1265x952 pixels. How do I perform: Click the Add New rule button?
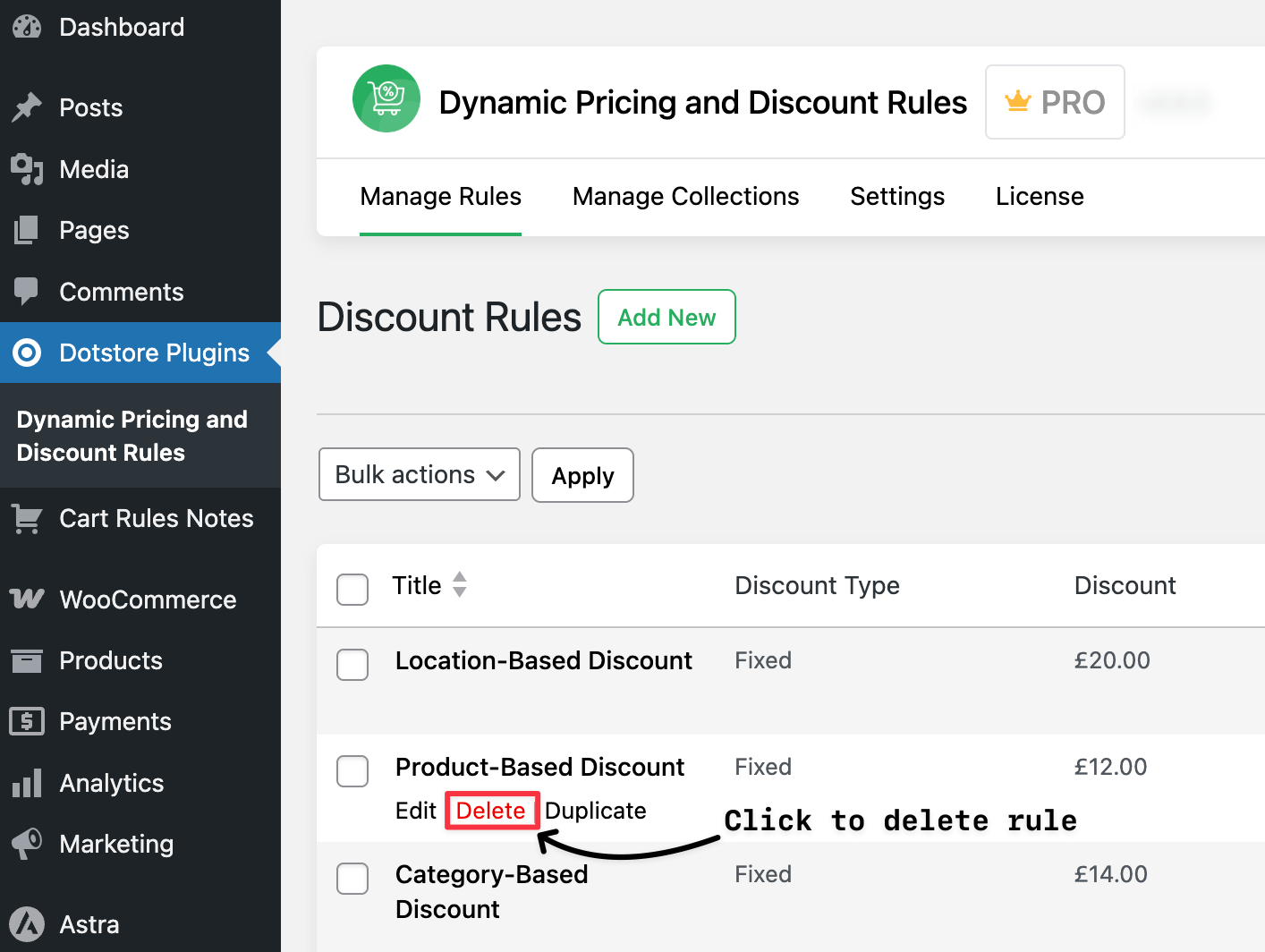pos(666,317)
